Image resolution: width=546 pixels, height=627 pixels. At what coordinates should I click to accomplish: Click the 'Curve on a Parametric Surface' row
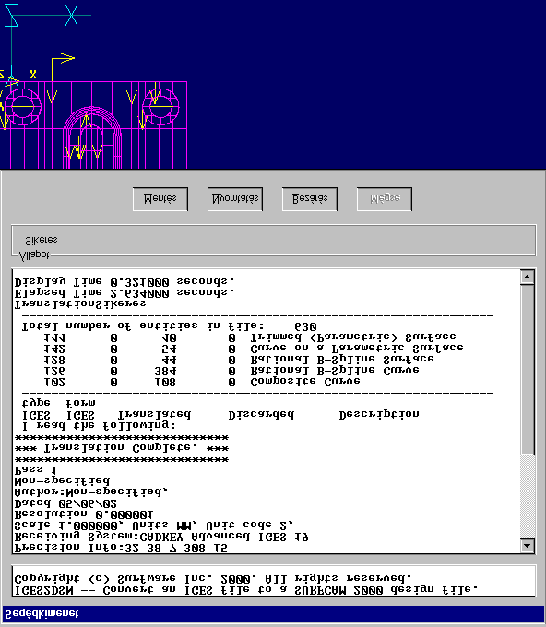tap(253, 349)
